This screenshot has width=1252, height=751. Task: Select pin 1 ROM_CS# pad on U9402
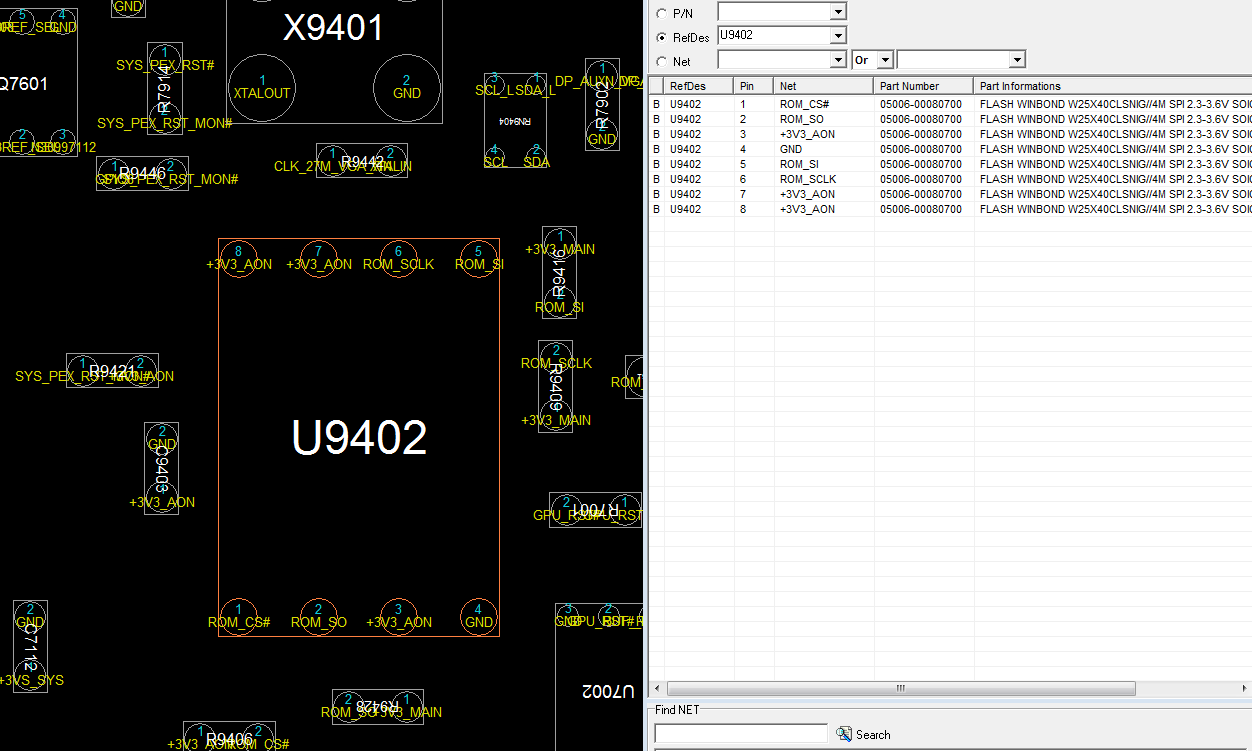pyautogui.click(x=238, y=615)
